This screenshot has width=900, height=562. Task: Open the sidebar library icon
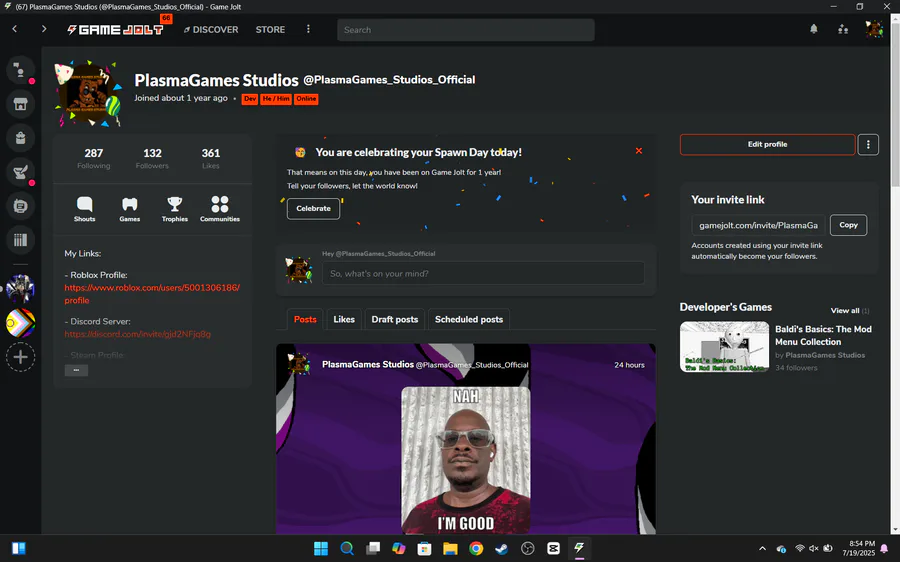21,239
